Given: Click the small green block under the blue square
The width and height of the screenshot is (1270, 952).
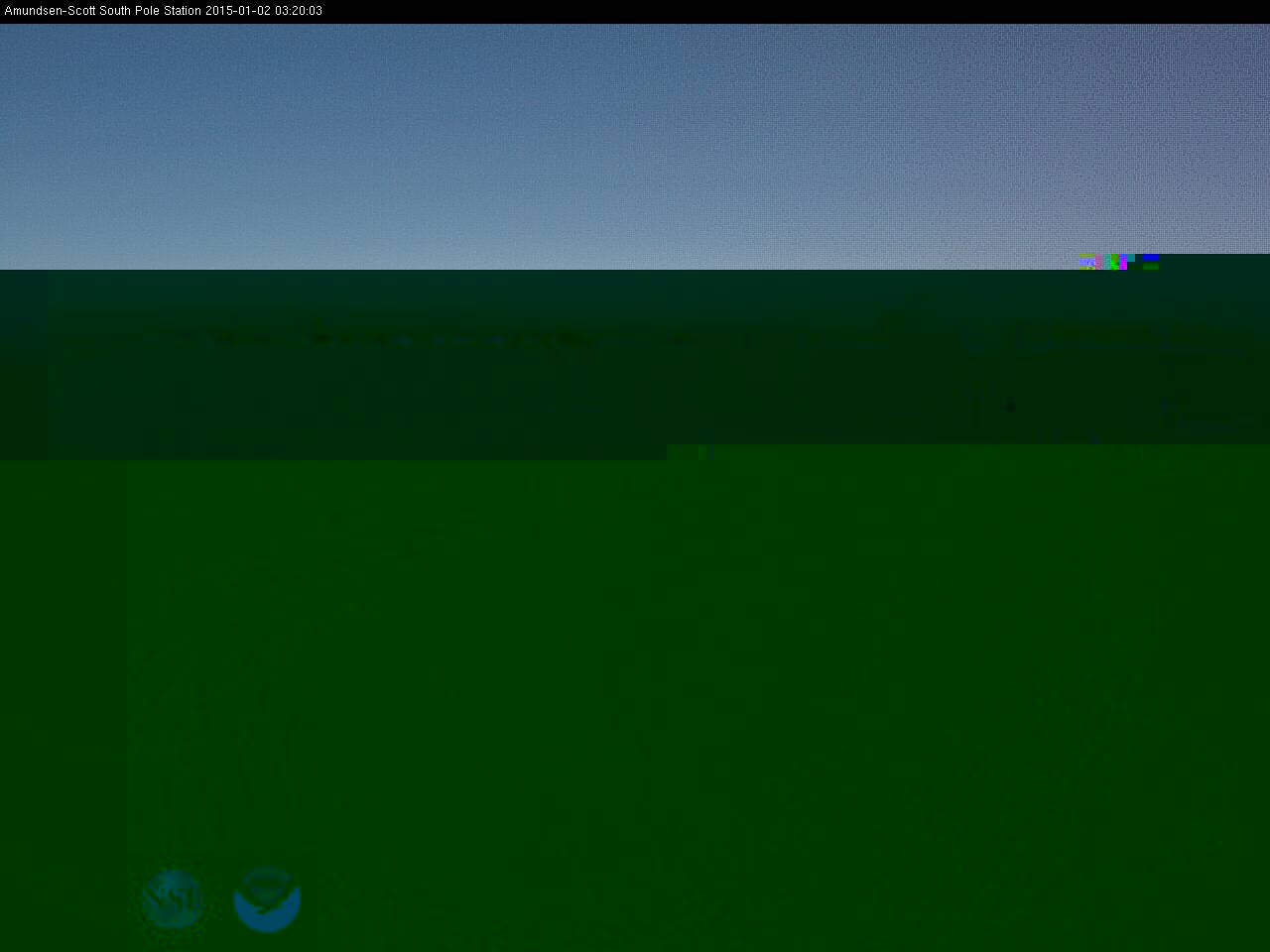Looking at the screenshot, I should pos(1150,267).
